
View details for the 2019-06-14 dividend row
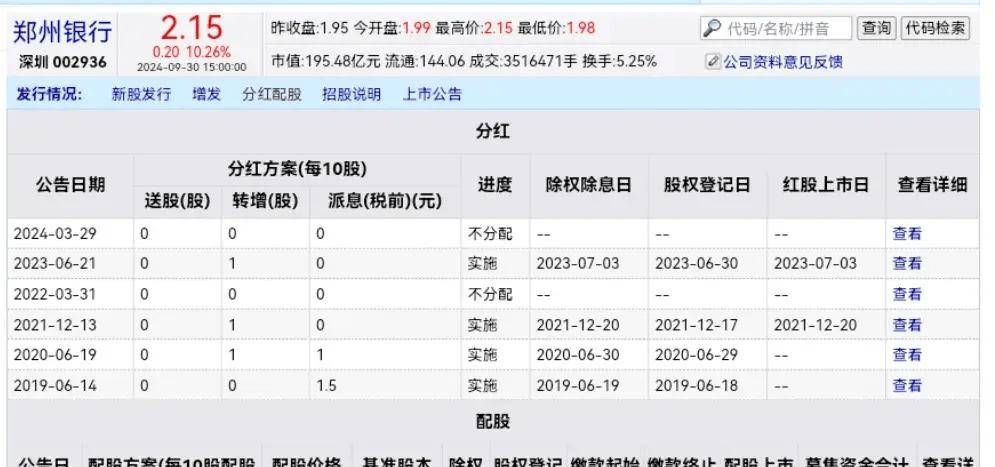click(907, 385)
